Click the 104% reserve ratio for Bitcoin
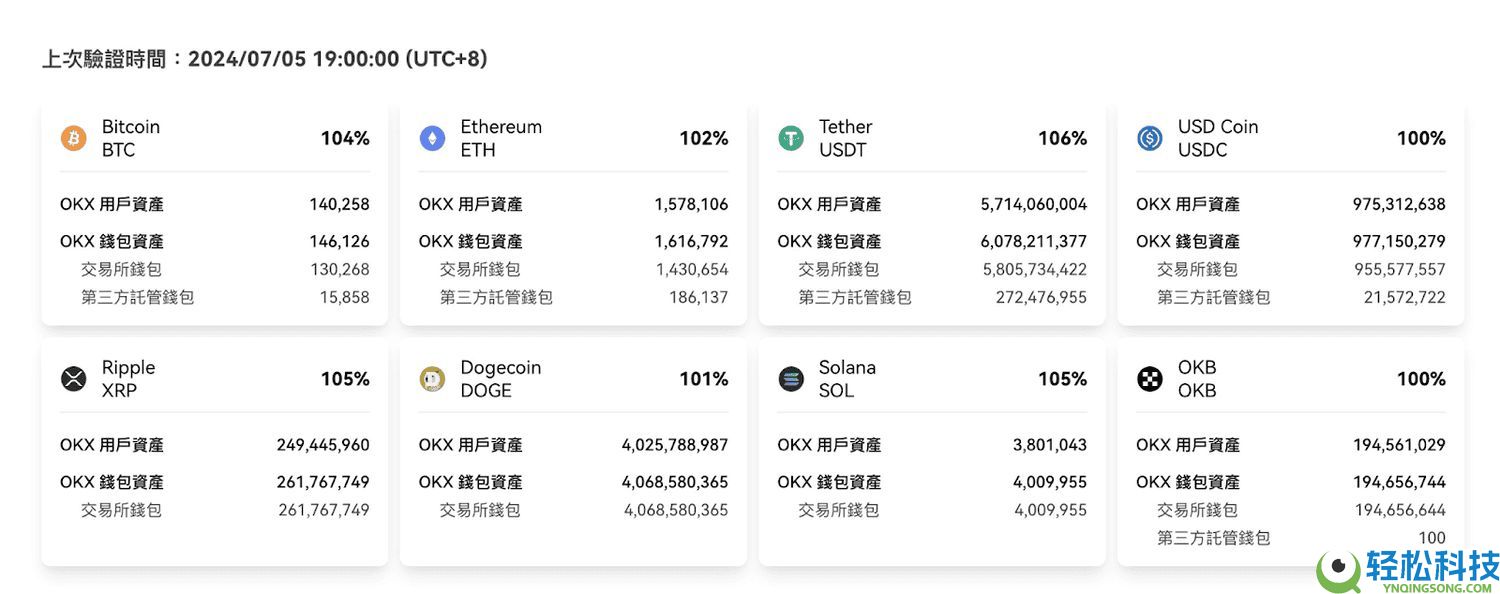The width and height of the screenshot is (1500, 594). [345, 138]
